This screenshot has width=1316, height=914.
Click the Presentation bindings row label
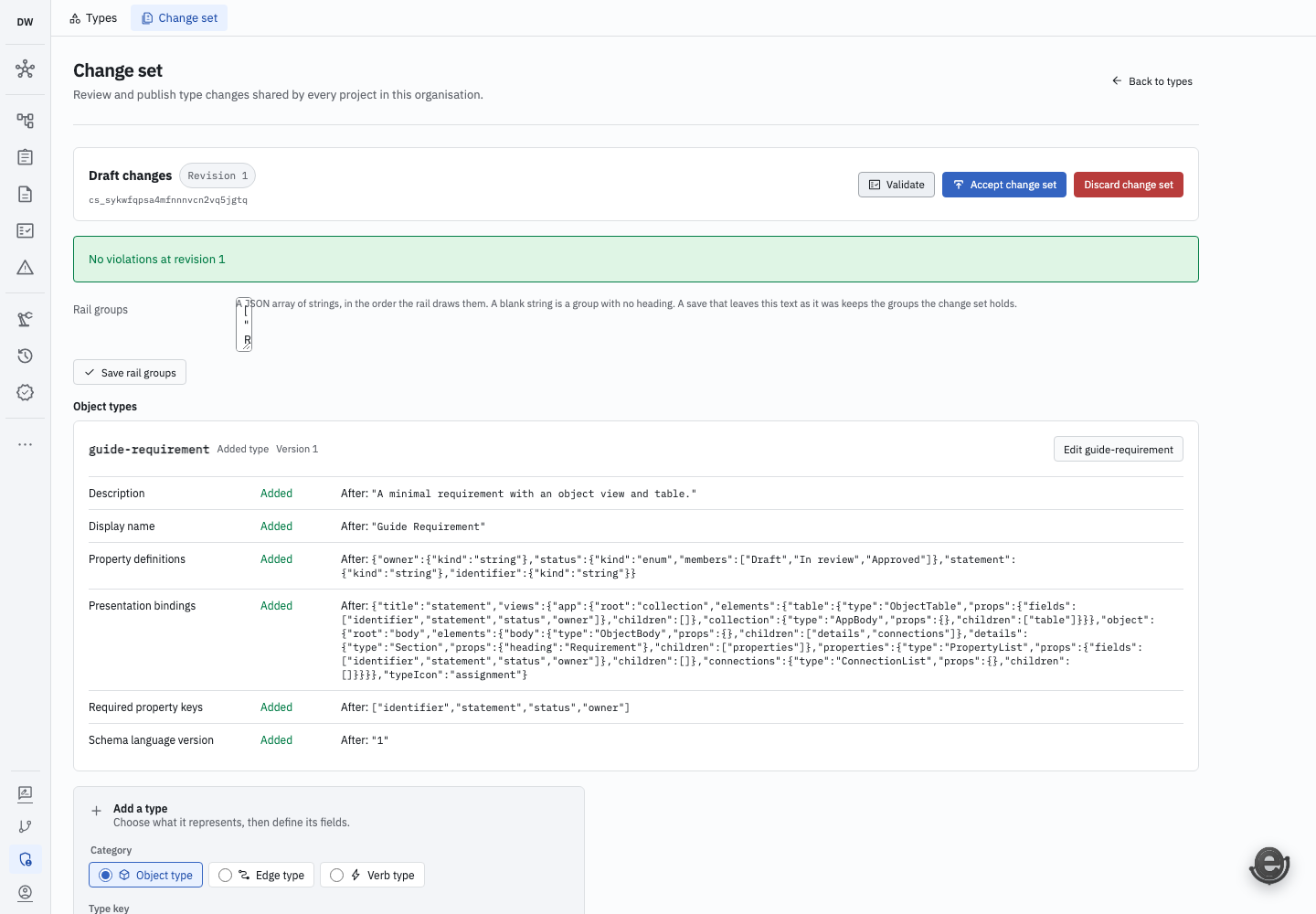pos(143,606)
